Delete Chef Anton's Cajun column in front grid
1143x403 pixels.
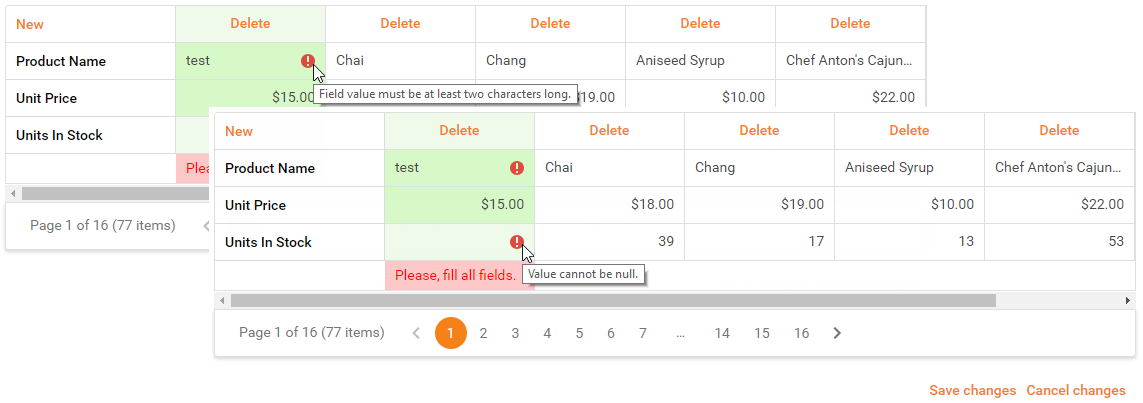(1059, 130)
